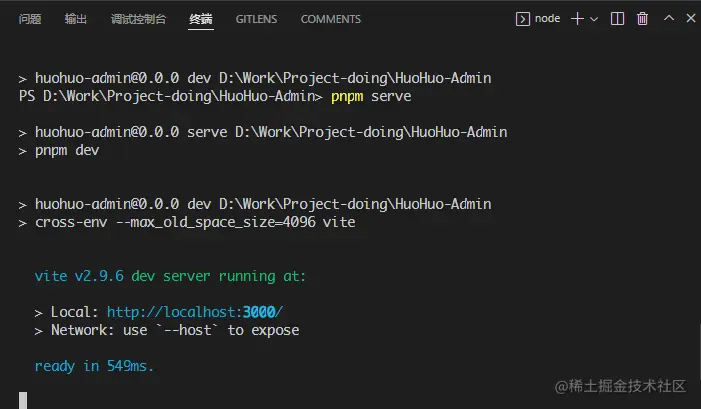Click the 'Network: use --host to expose' line

[x=167, y=330]
